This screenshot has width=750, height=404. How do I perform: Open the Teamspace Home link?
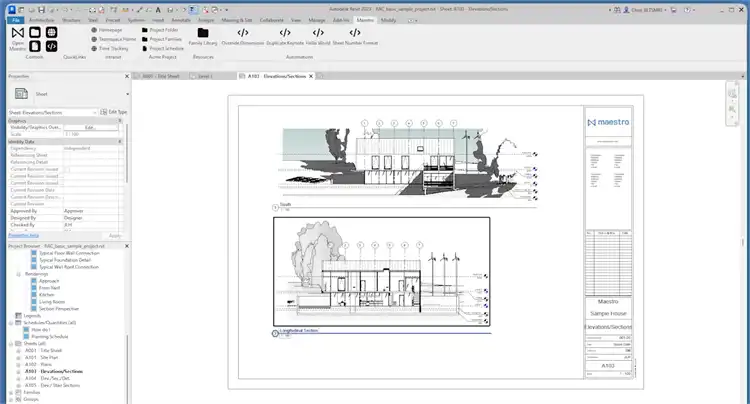pos(114,39)
